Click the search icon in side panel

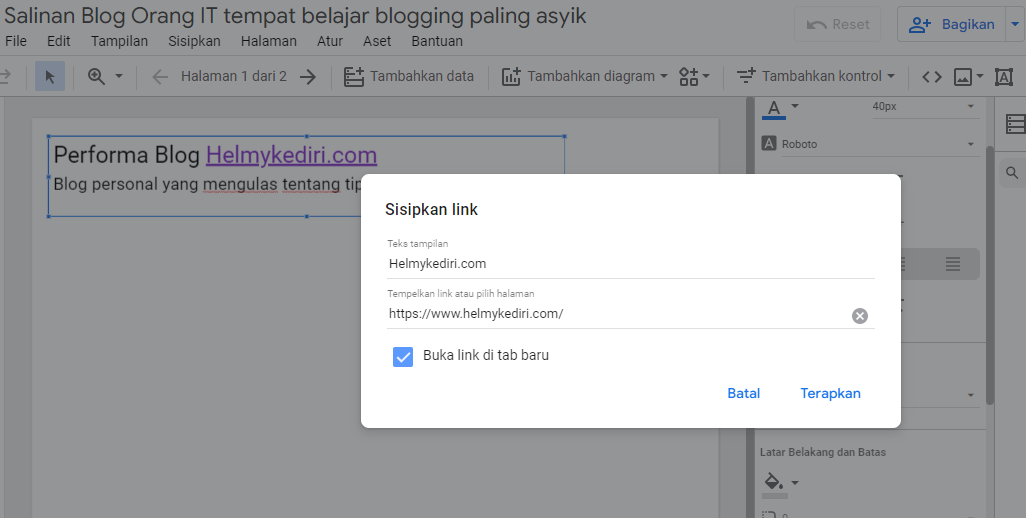[1012, 173]
